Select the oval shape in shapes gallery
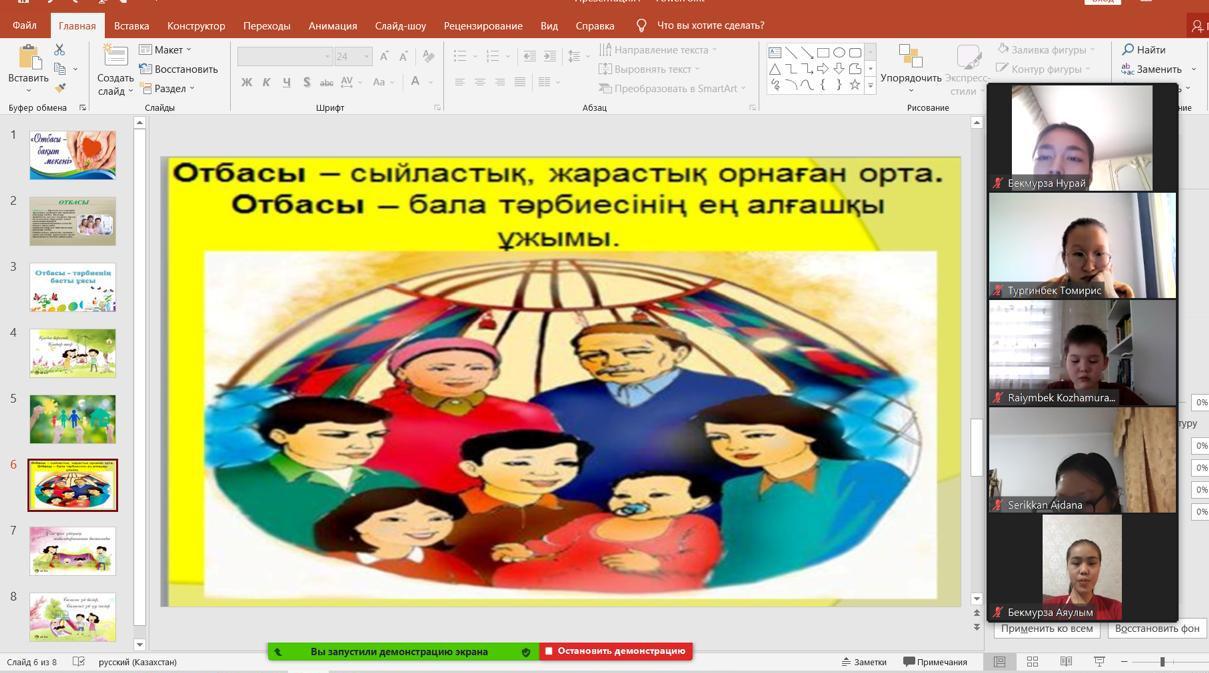 (839, 52)
